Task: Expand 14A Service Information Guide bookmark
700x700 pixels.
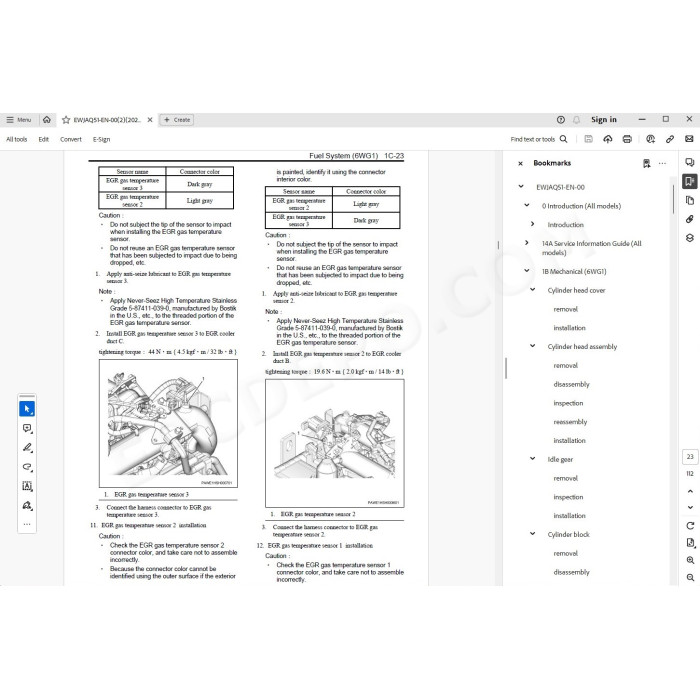Action: pos(527,242)
